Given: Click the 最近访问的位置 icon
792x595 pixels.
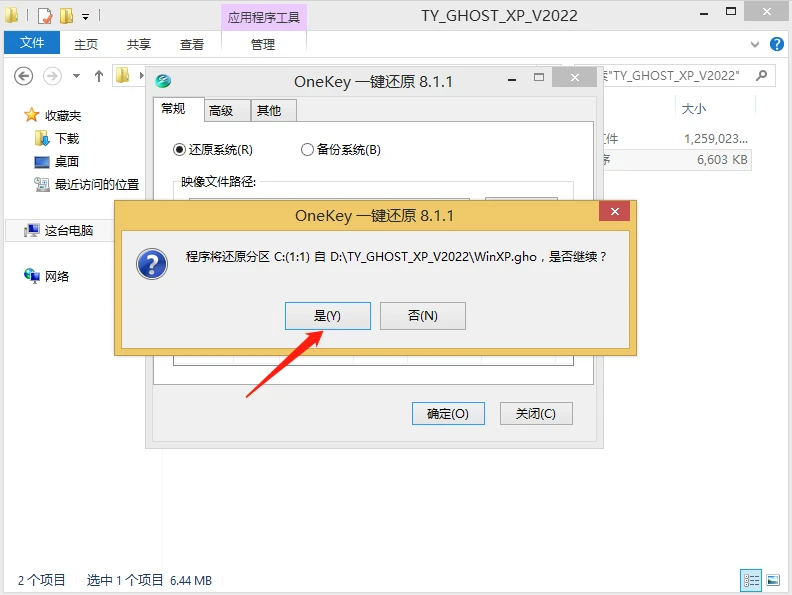Looking at the screenshot, I should [x=42, y=184].
